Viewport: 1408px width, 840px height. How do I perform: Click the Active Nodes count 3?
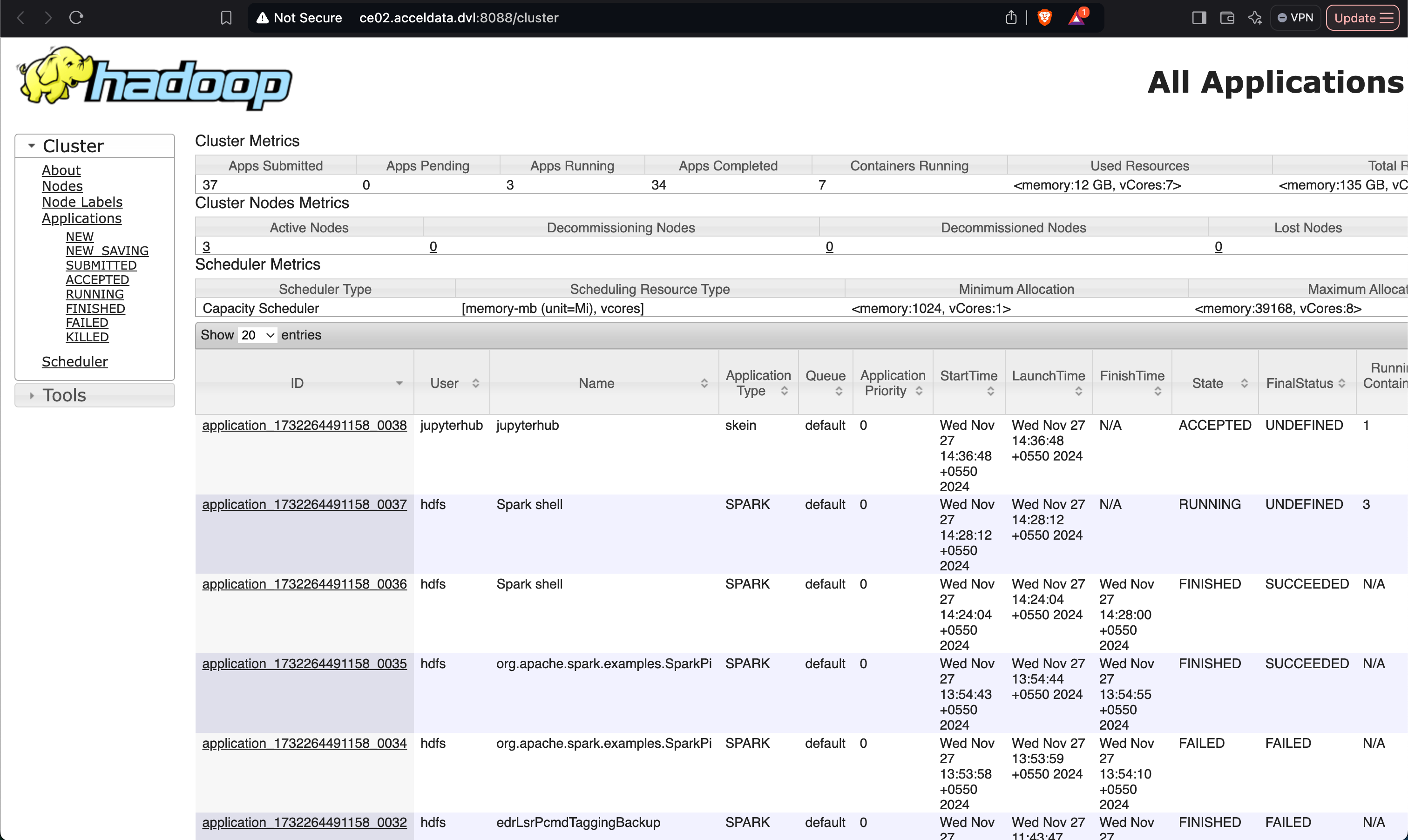tap(207, 247)
